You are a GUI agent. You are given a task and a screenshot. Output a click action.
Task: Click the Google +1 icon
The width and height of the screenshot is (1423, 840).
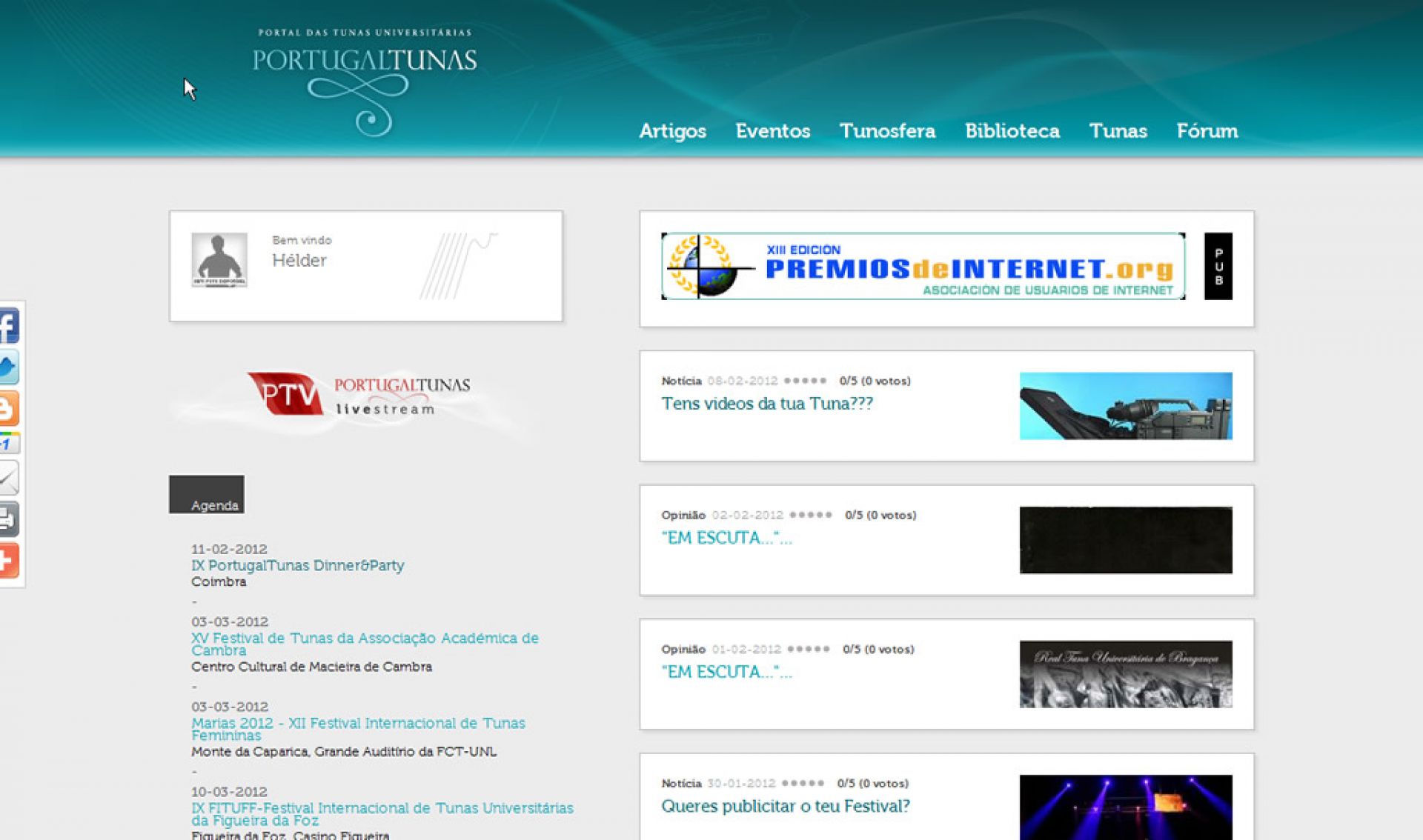(8, 444)
